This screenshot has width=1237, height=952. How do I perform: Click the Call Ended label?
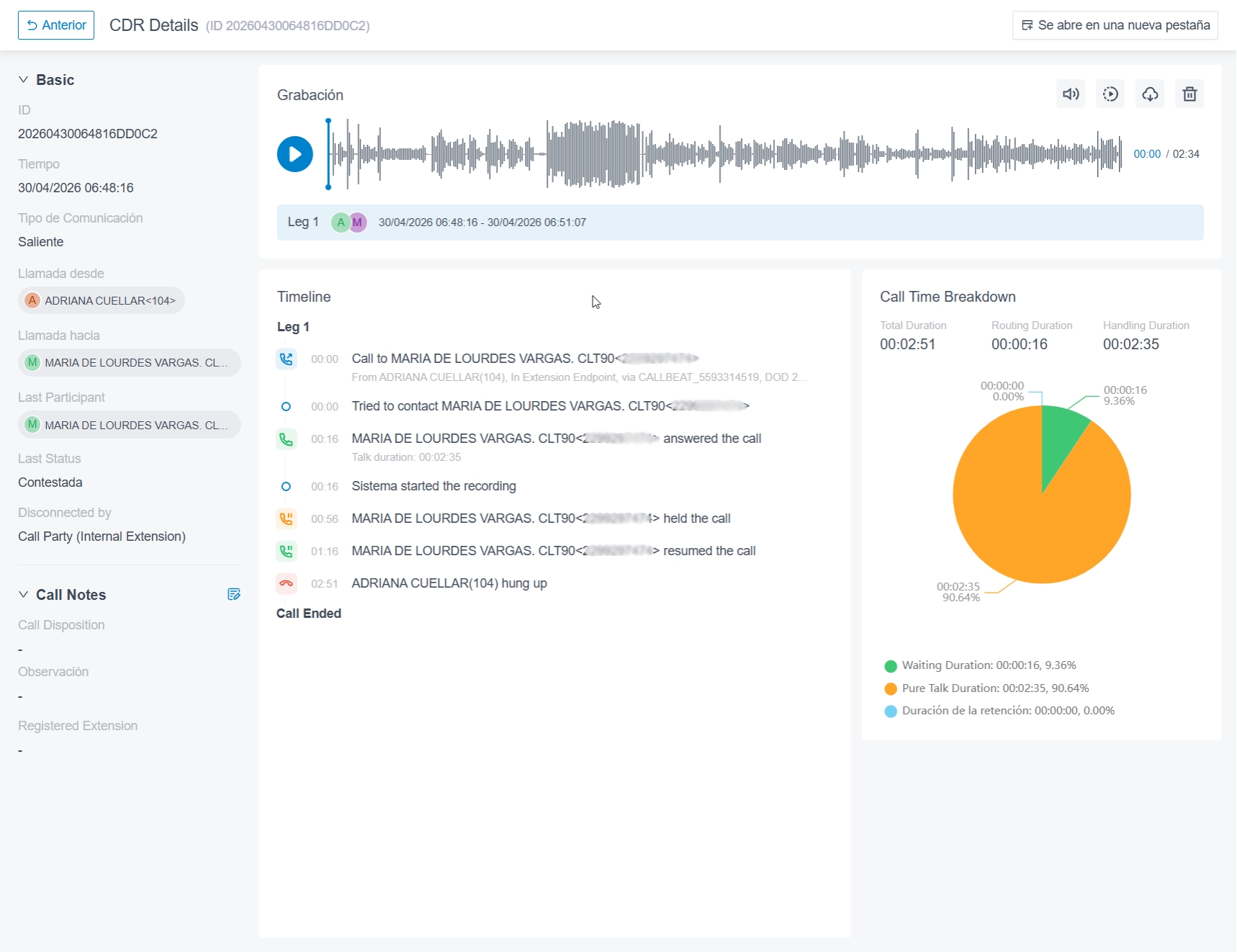309,614
